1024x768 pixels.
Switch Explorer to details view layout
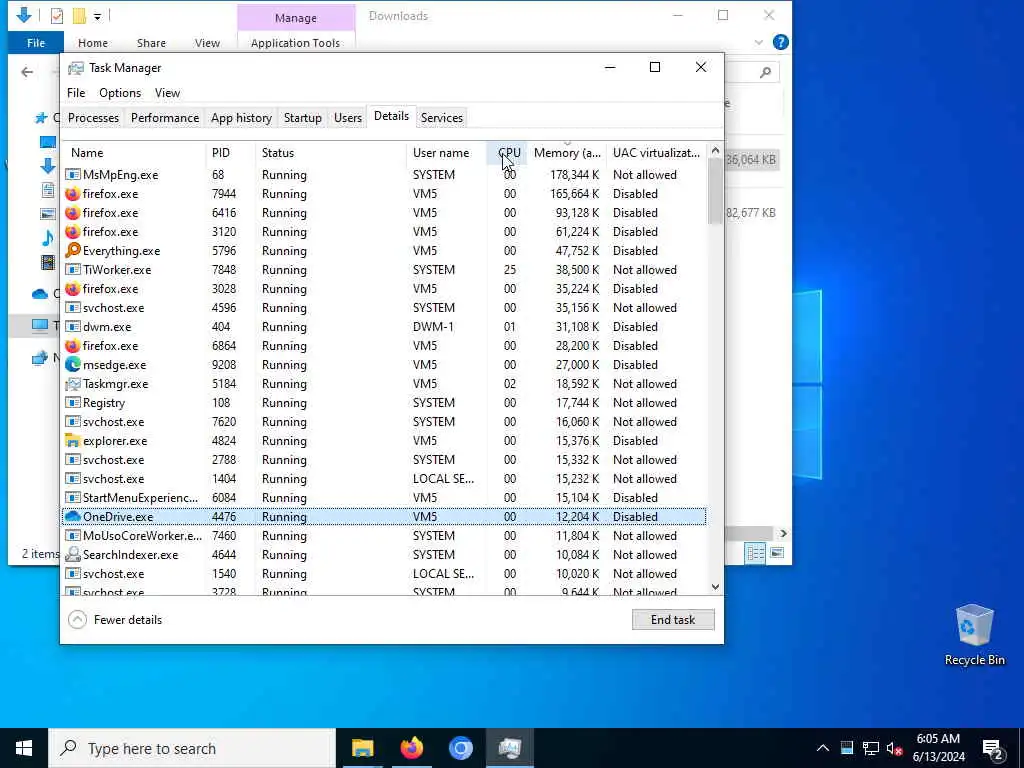[x=756, y=553]
